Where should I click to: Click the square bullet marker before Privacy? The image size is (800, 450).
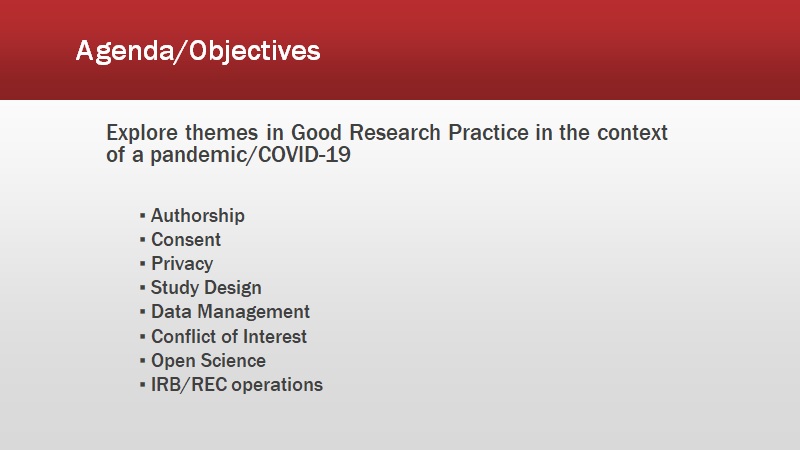142,264
